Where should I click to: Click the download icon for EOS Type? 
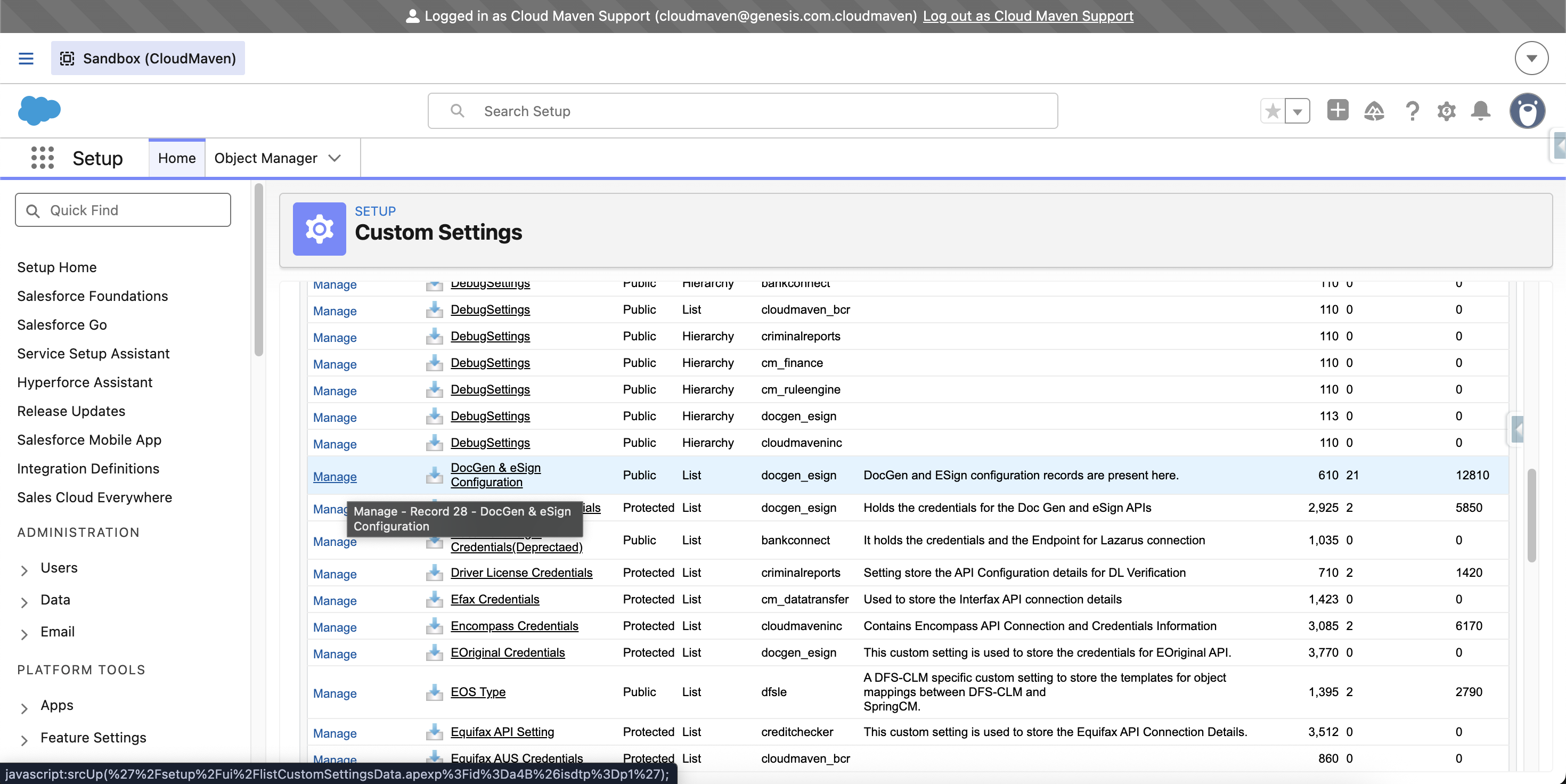coord(434,692)
